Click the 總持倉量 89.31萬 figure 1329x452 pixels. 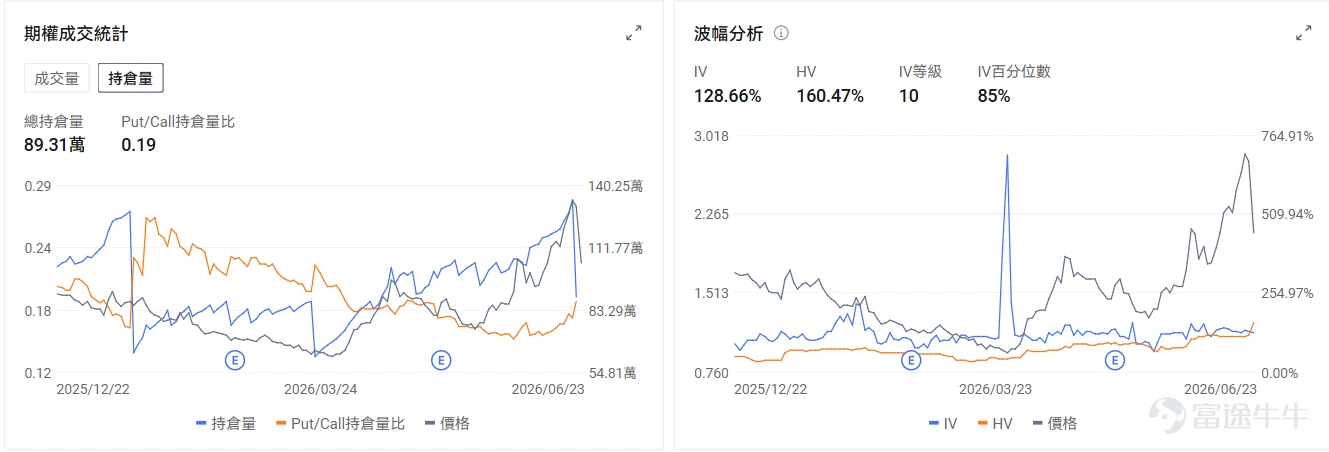coord(54,145)
